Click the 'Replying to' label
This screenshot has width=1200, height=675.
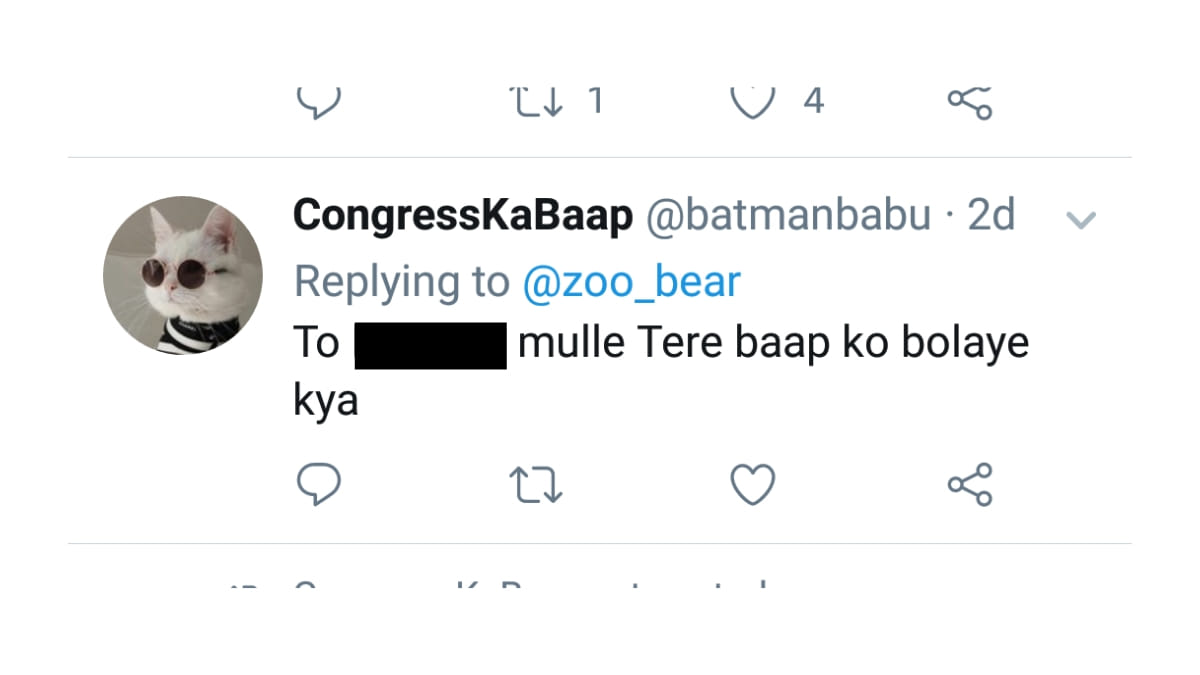[x=401, y=283]
